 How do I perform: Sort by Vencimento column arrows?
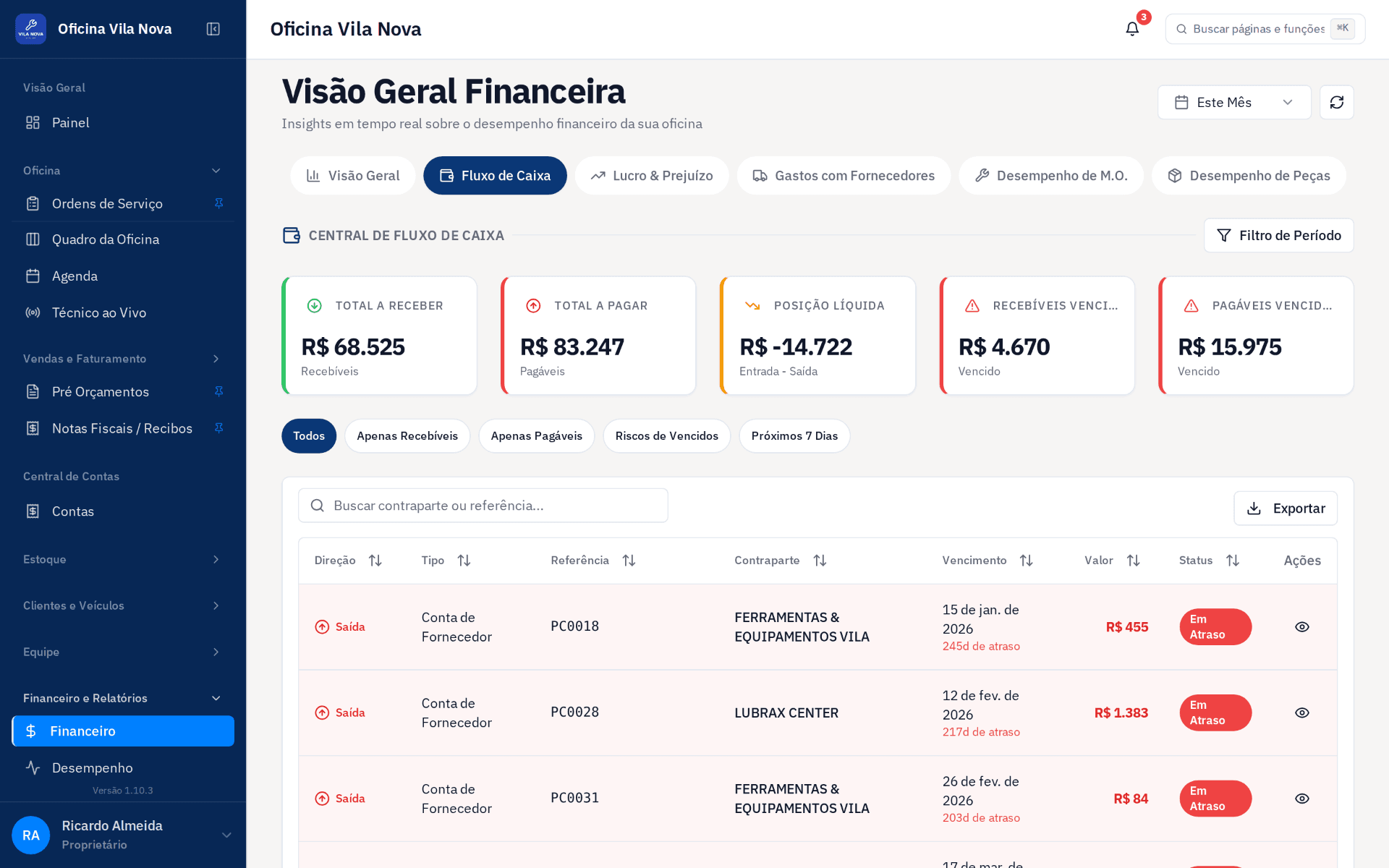click(x=1026, y=561)
